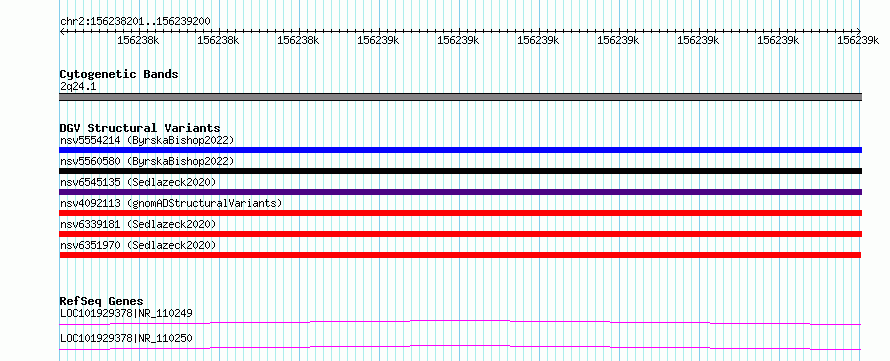This screenshot has height=361, width=890.
Task: Click the left arrowhead of the coordinate ruler
Action: (62, 31)
